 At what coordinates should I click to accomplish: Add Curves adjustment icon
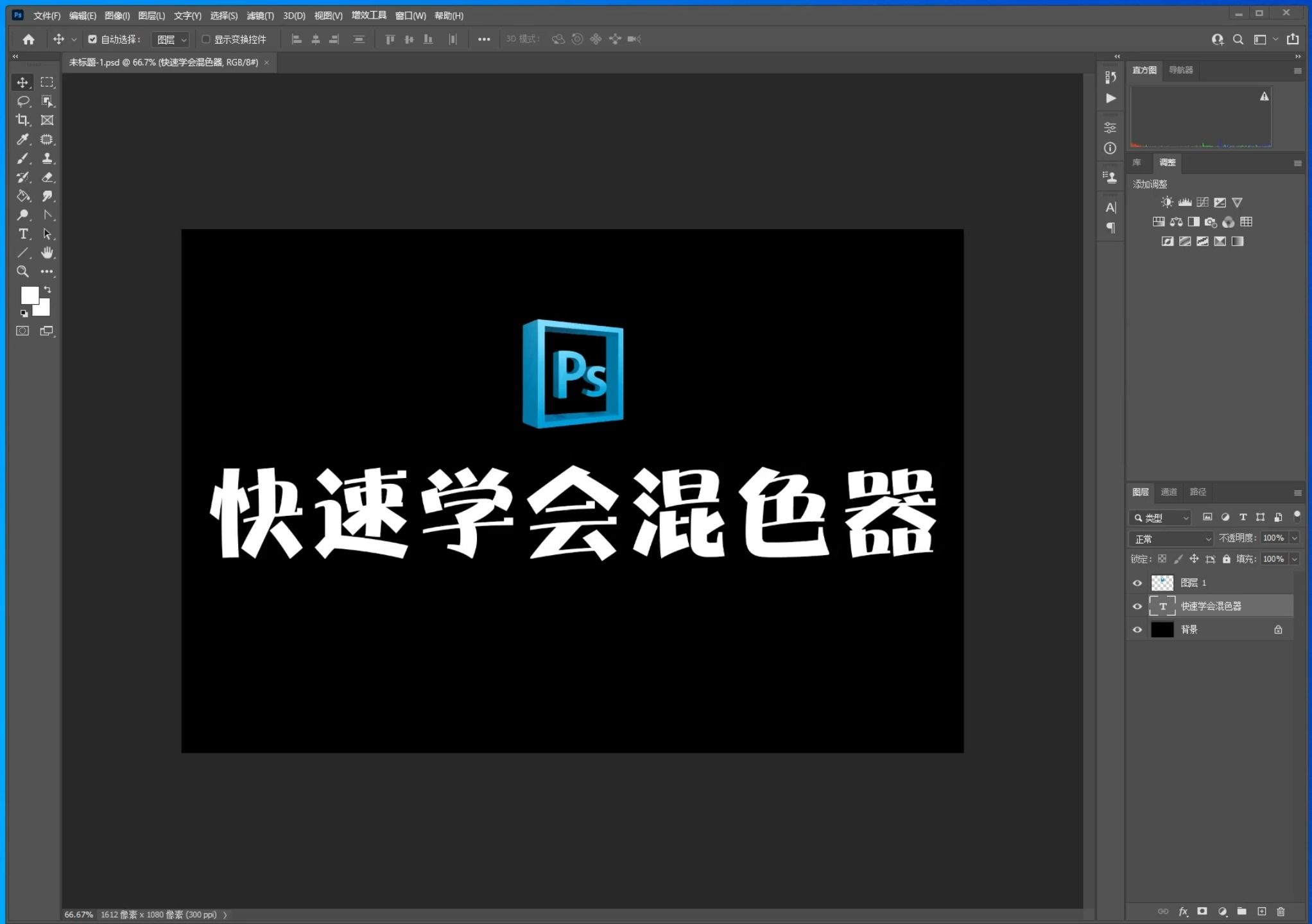(x=1202, y=203)
